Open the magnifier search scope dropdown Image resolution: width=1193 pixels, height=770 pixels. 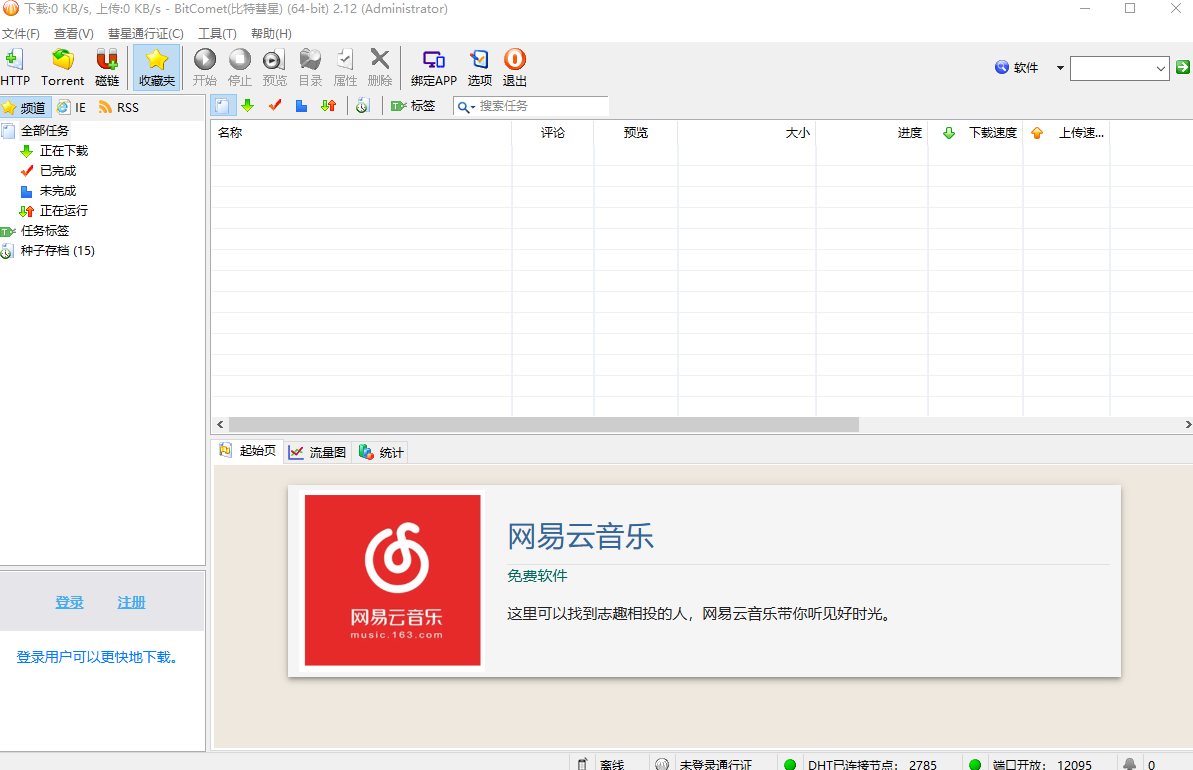click(466, 107)
